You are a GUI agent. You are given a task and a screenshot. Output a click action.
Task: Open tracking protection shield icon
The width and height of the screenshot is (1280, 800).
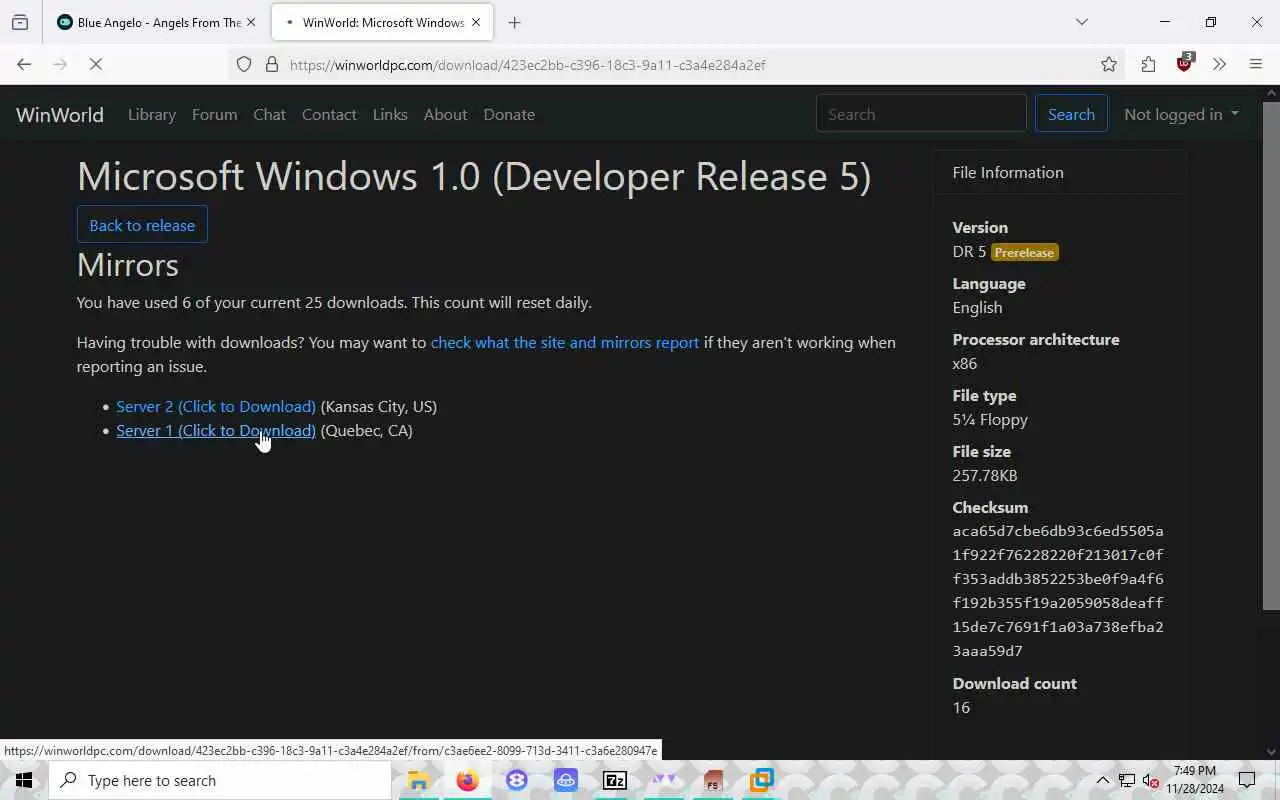[x=244, y=64]
